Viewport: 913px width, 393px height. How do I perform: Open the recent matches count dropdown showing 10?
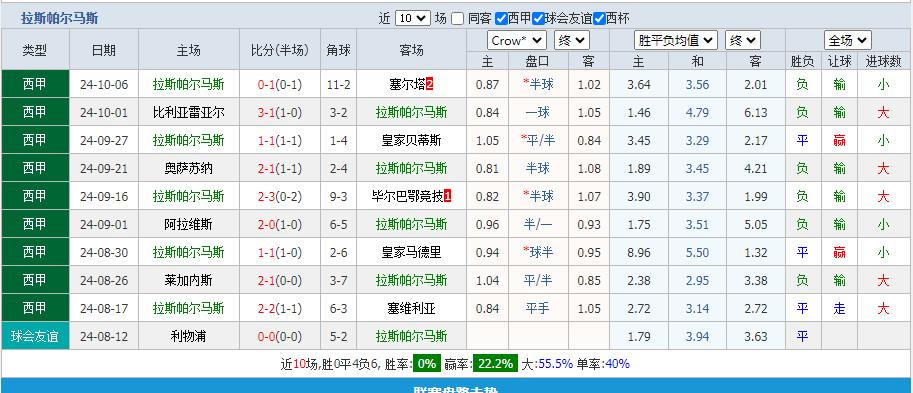[413, 18]
